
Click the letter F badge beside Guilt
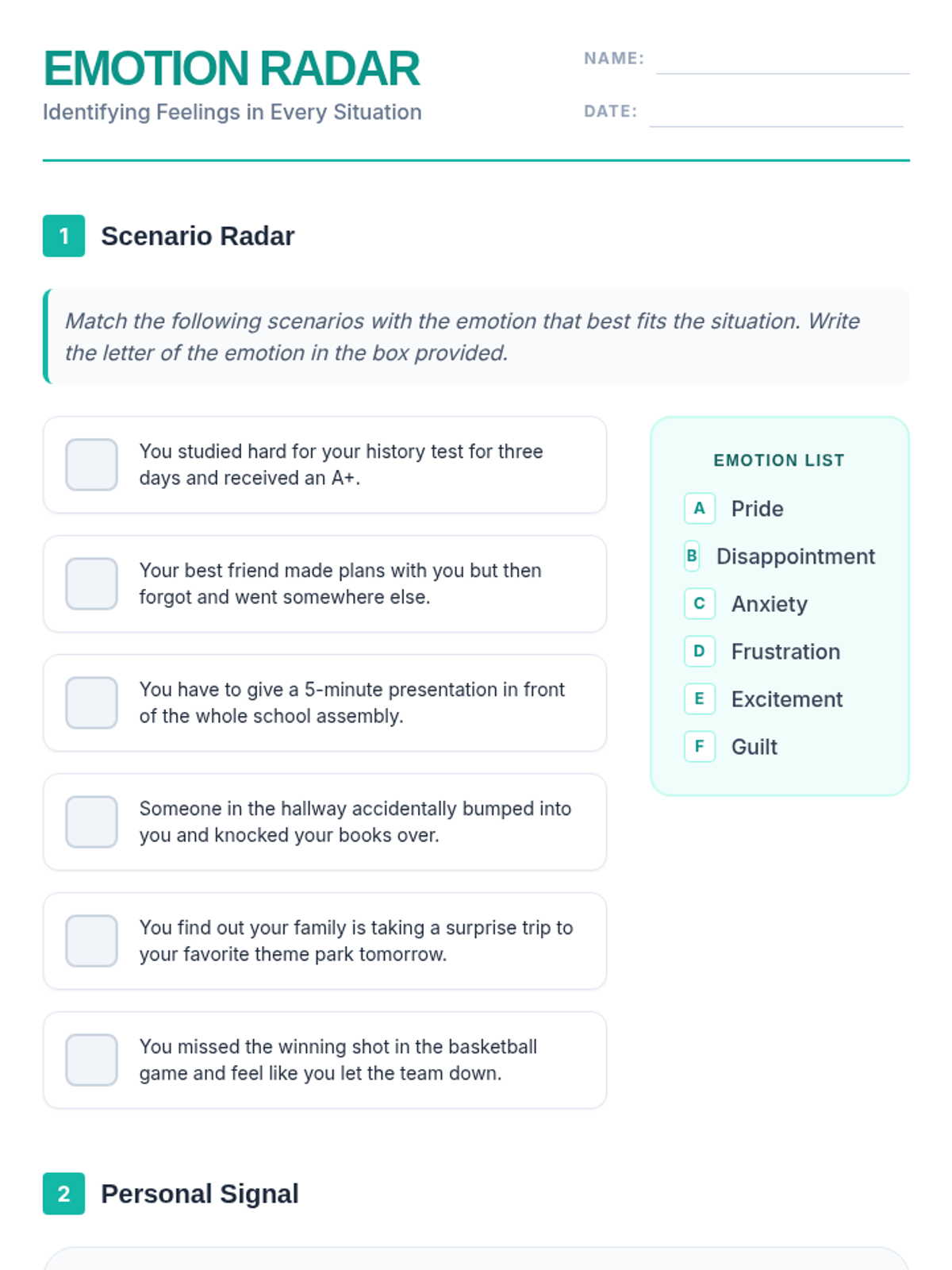(x=699, y=746)
